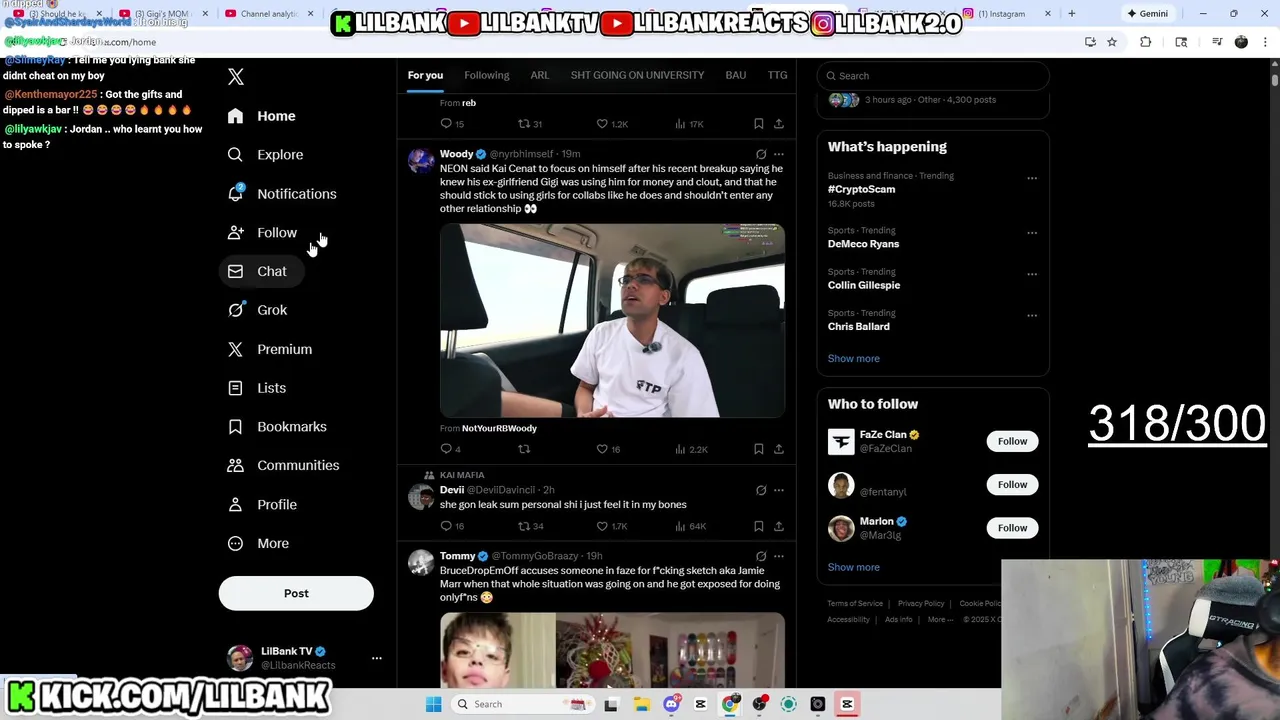Open Profile in the sidebar
The image size is (1280, 720).
[263, 504]
